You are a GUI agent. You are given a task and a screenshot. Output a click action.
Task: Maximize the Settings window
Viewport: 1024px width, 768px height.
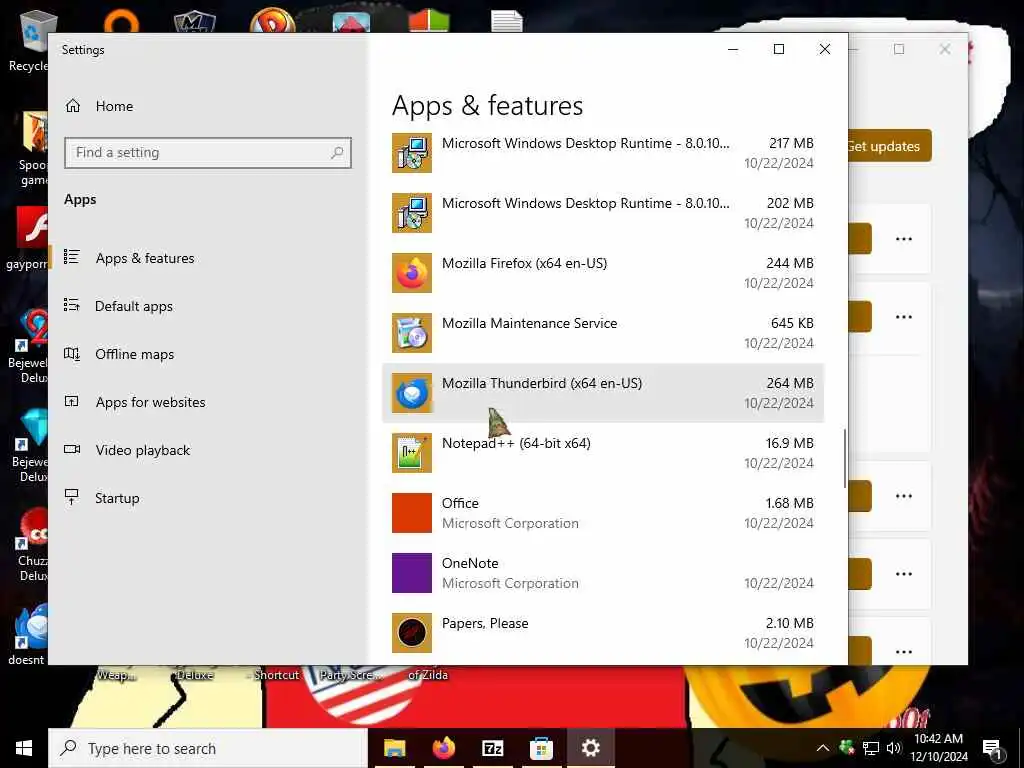778,50
